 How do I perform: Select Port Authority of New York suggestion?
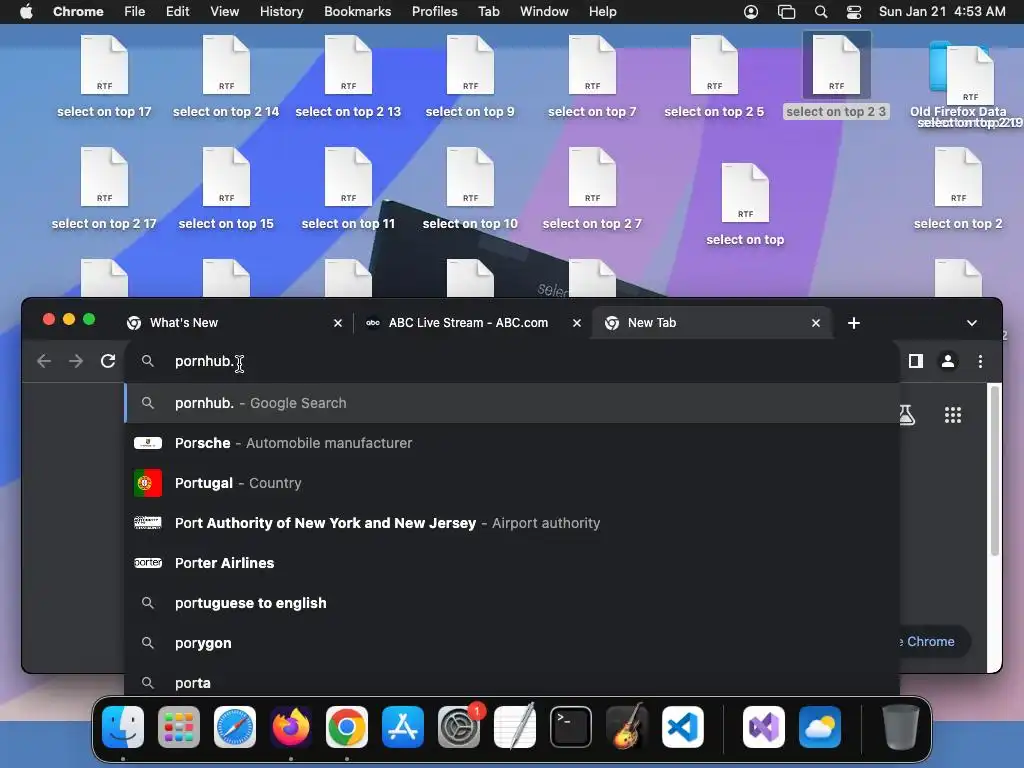(513, 523)
